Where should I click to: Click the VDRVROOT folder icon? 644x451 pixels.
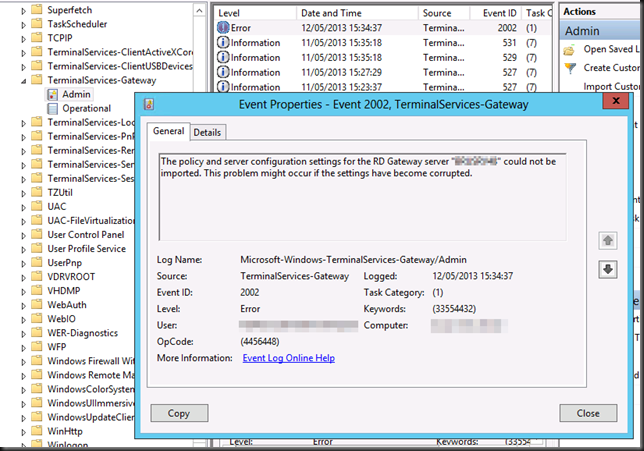(x=37, y=276)
